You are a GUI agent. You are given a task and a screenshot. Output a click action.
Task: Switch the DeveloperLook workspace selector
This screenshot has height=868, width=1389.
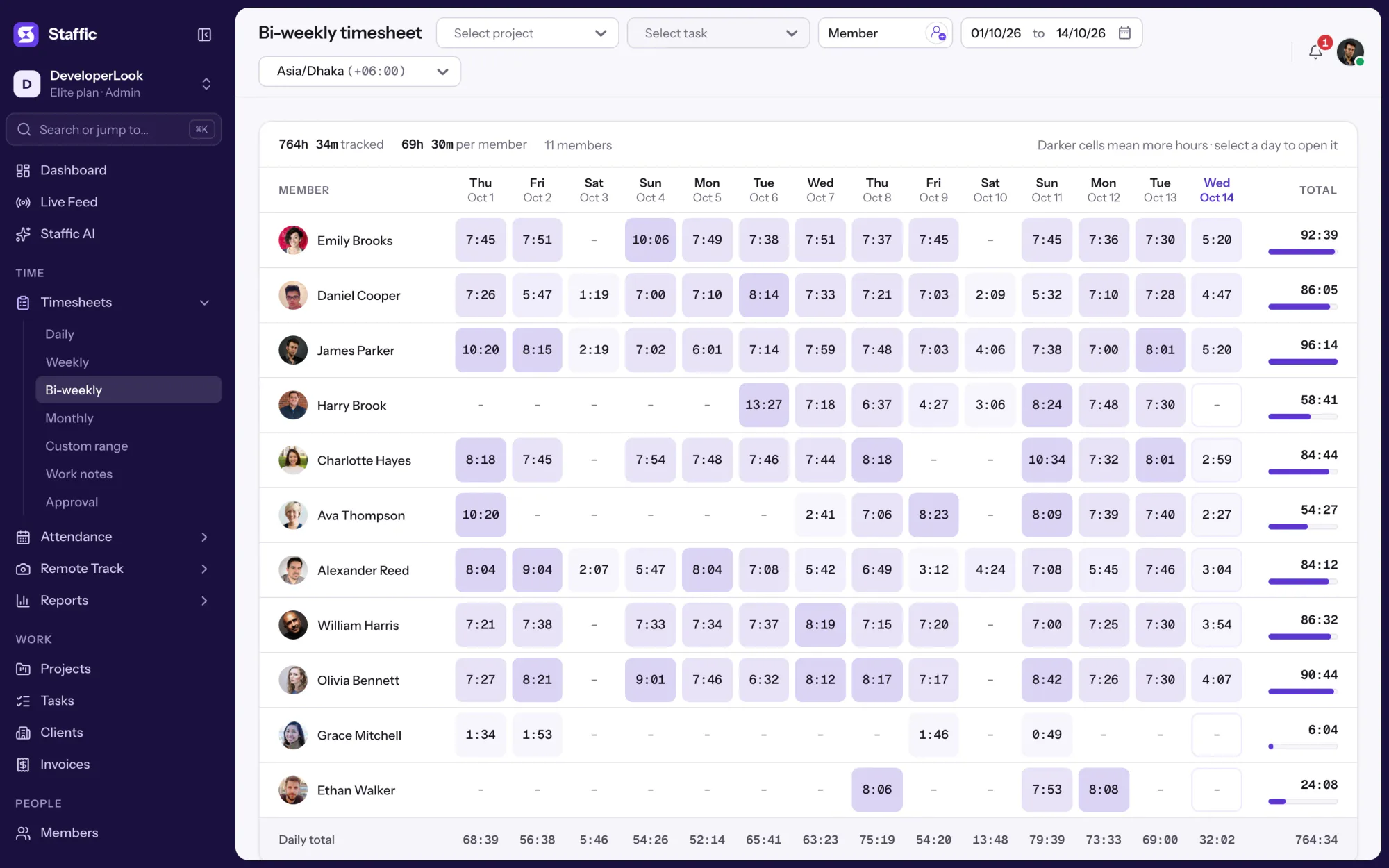[x=114, y=84]
